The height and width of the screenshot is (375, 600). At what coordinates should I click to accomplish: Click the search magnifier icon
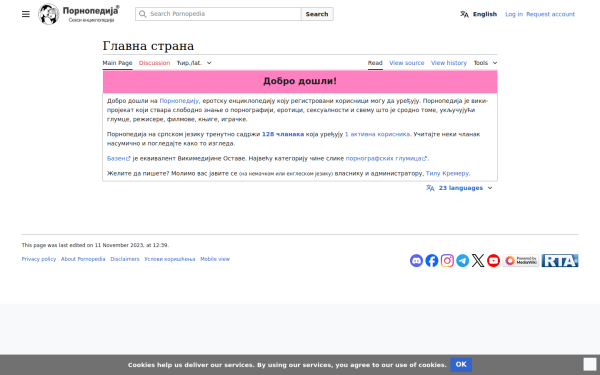[x=142, y=14]
